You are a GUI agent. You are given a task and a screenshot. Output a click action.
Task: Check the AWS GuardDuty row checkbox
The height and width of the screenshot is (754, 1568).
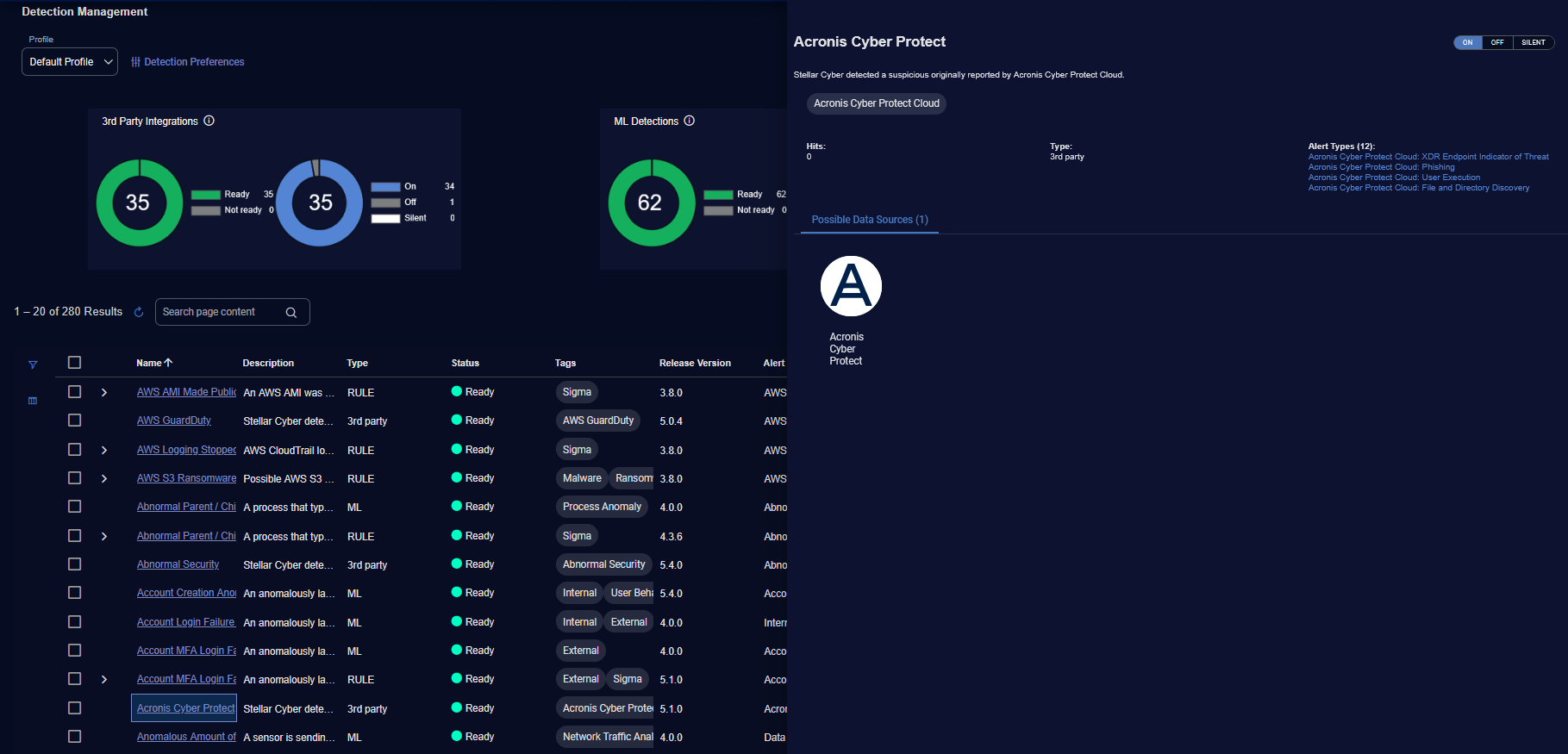click(x=74, y=420)
